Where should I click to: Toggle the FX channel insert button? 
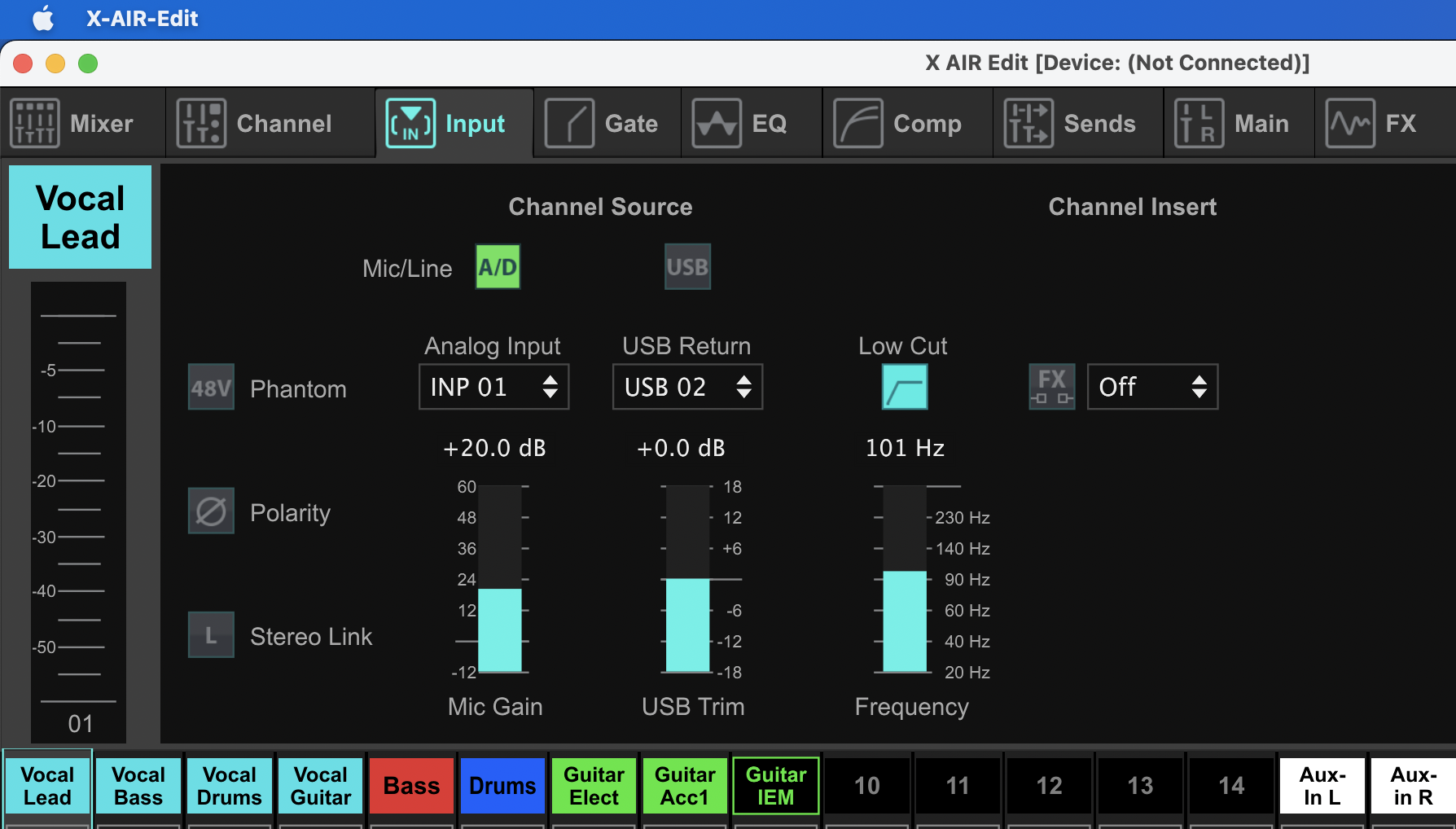point(1052,387)
